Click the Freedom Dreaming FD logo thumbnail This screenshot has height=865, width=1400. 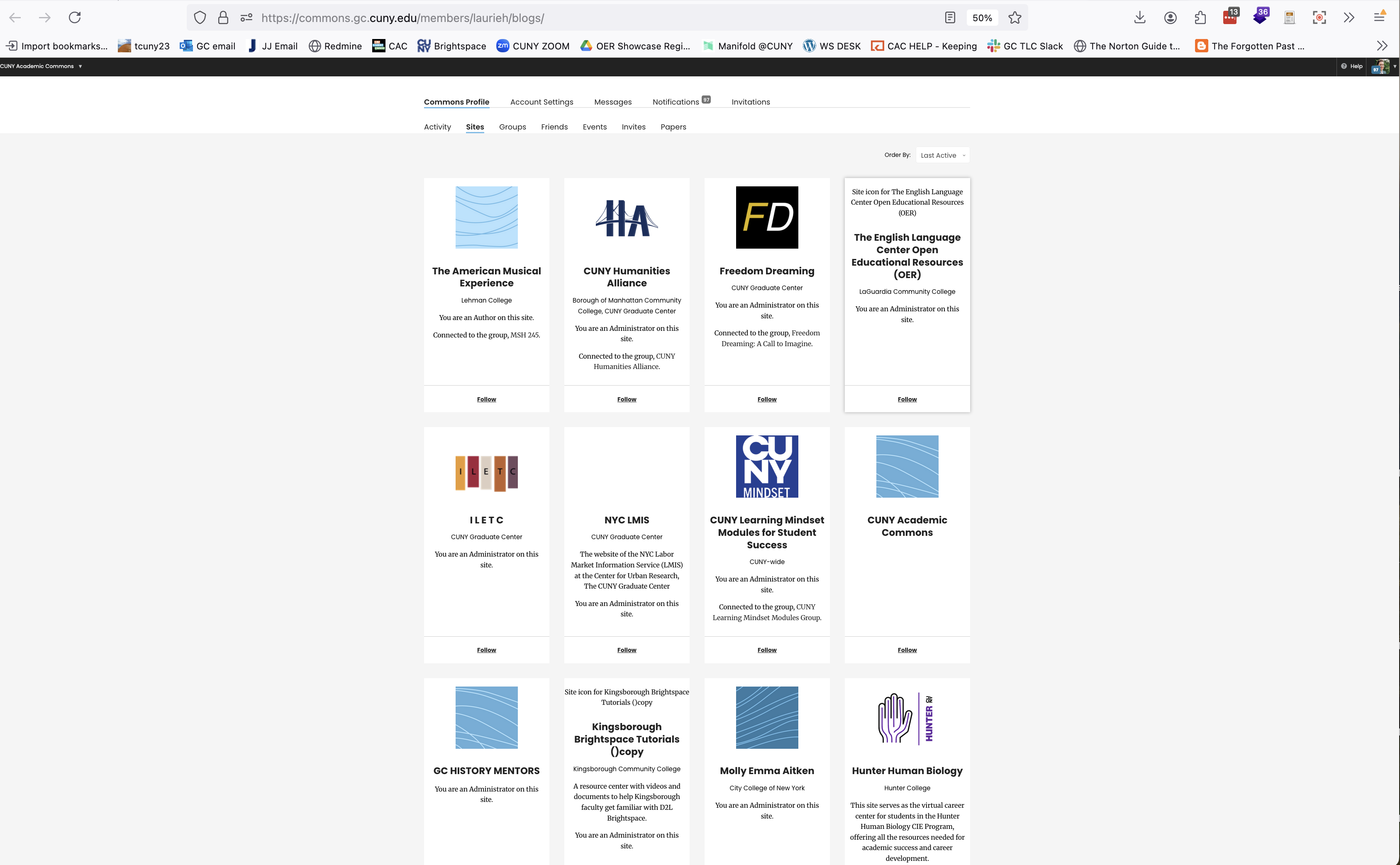[766, 217]
